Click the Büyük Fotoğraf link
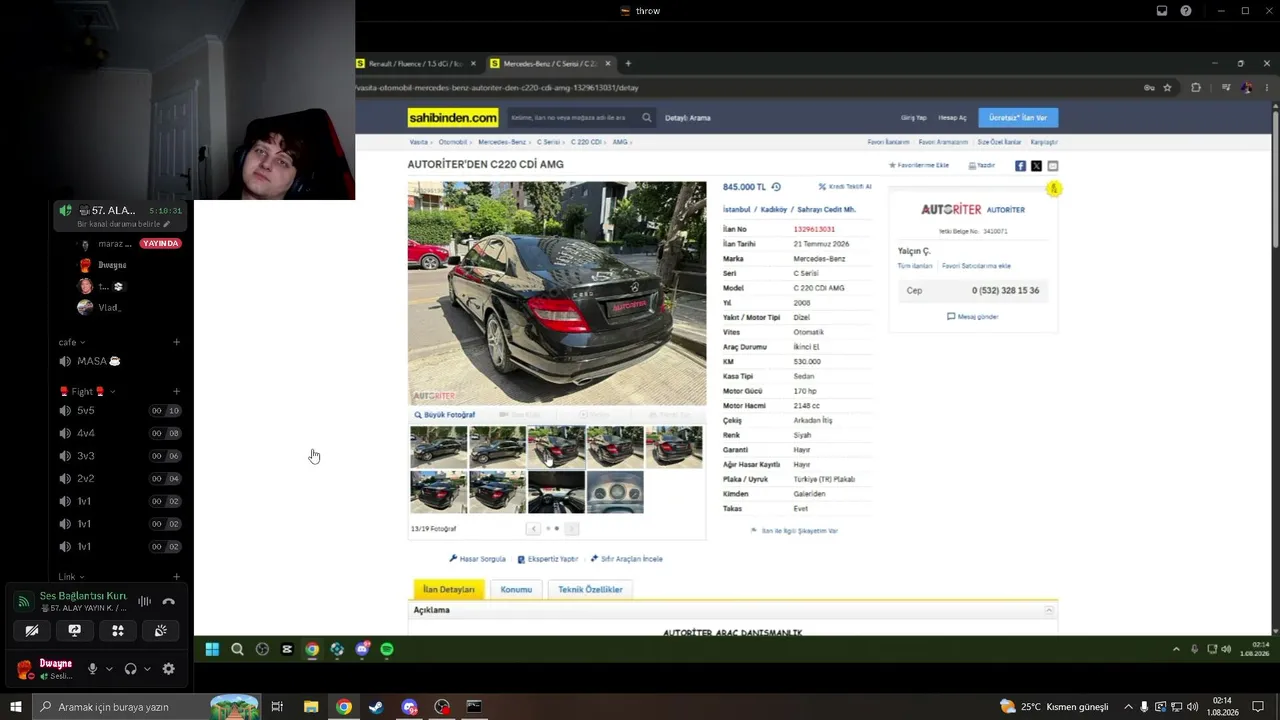This screenshot has width=1280, height=720. tap(445, 415)
